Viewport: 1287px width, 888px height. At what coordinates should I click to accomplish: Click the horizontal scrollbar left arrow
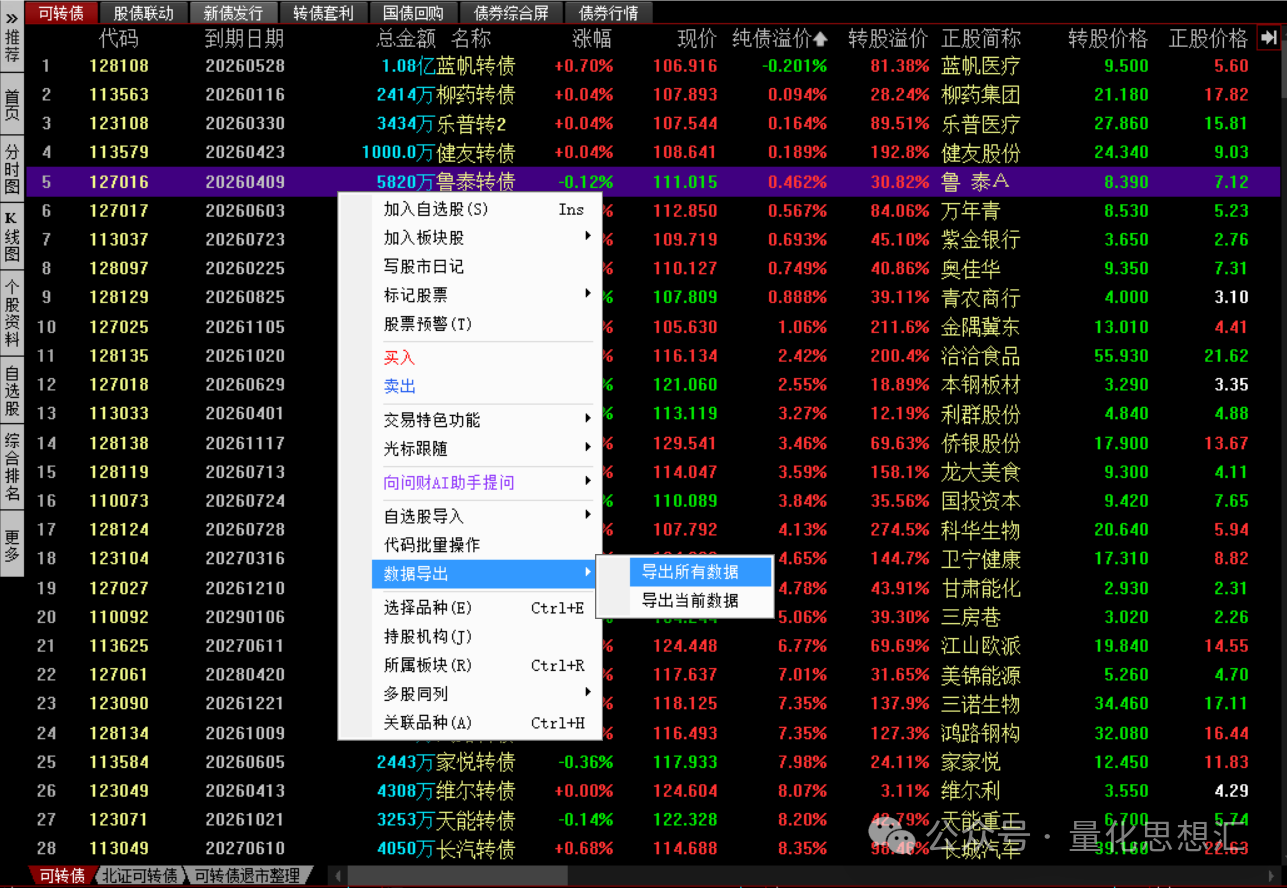click(337, 876)
